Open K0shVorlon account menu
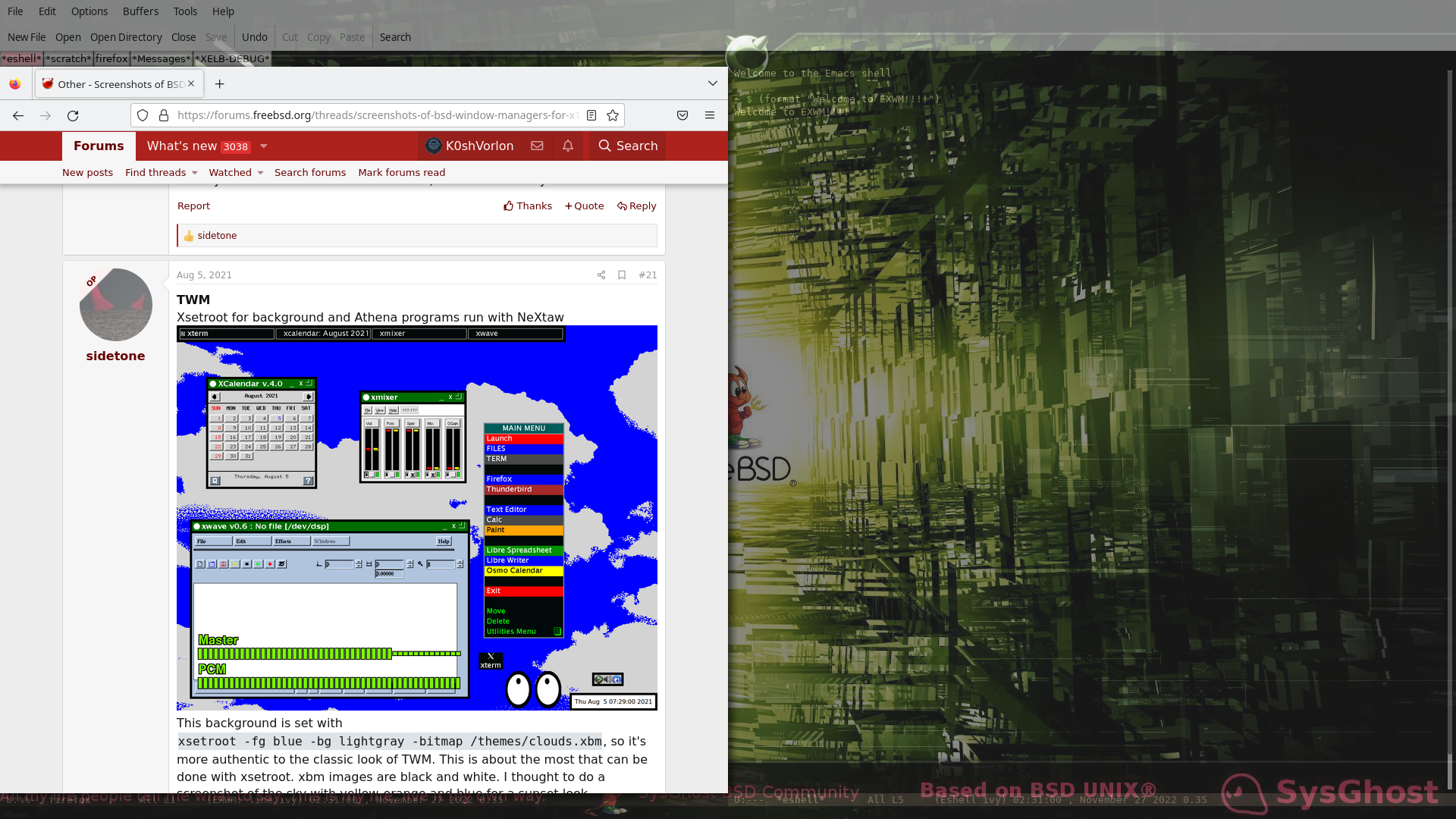1456x819 pixels. (x=469, y=146)
